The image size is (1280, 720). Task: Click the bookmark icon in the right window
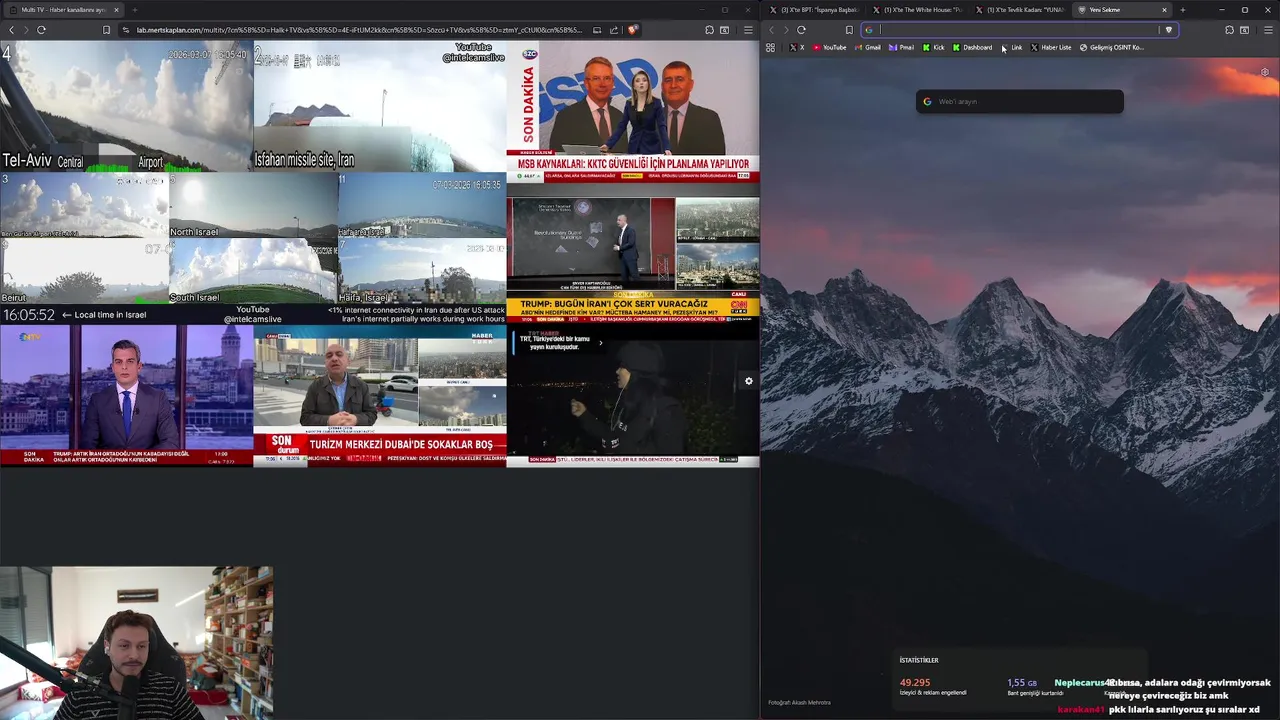click(849, 30)
